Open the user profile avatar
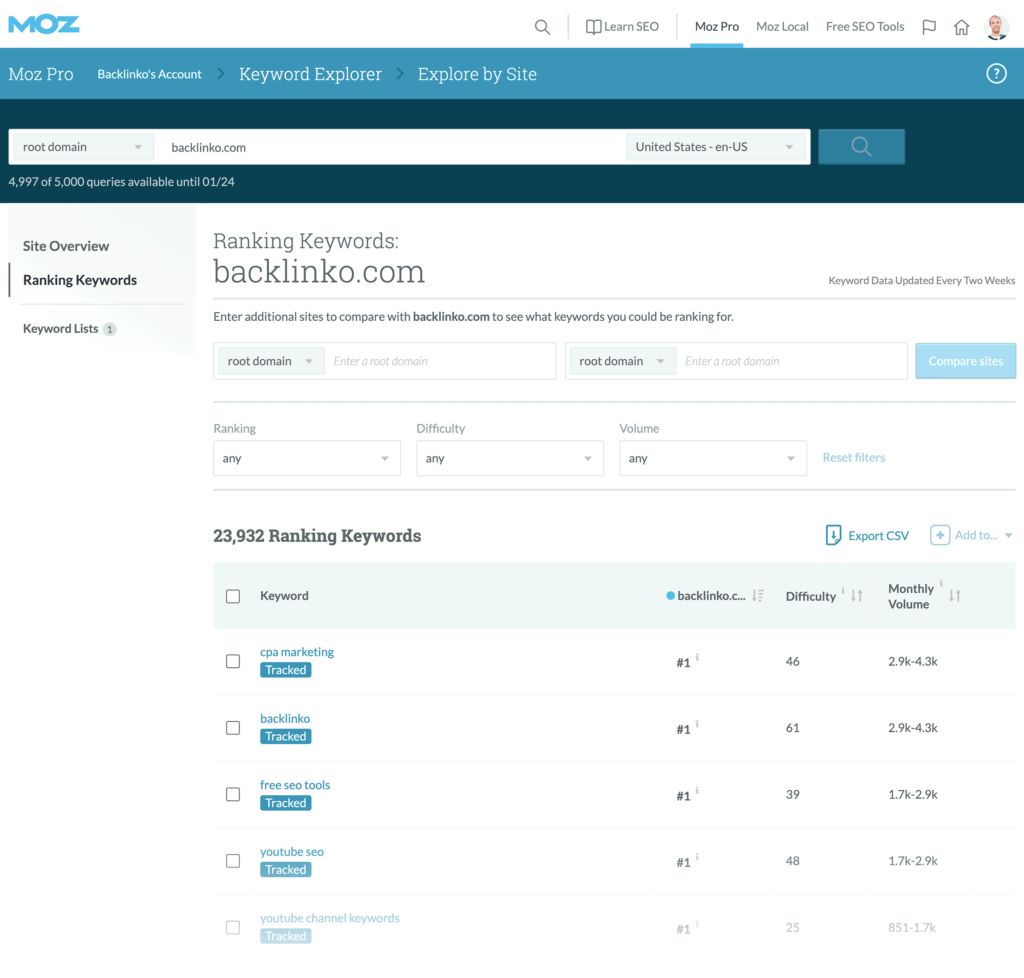 click(x=996, y=27)
